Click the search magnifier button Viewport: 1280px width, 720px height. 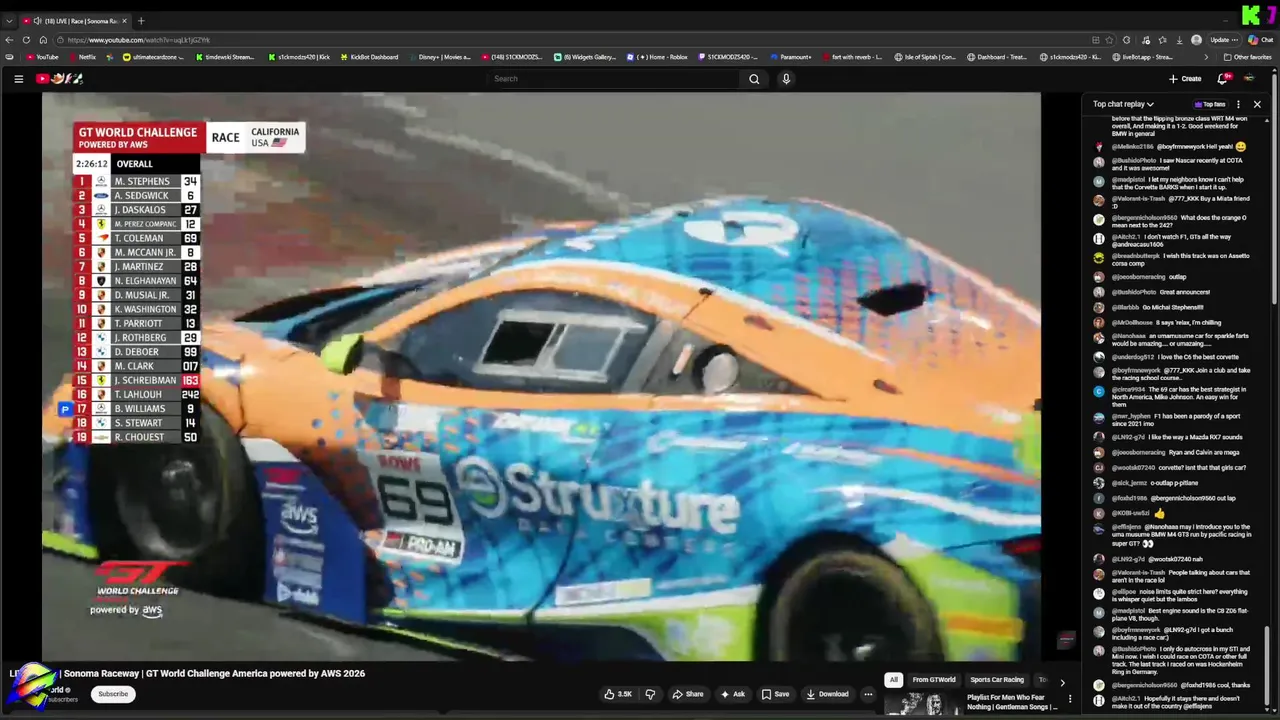click(x=754, y=79)
